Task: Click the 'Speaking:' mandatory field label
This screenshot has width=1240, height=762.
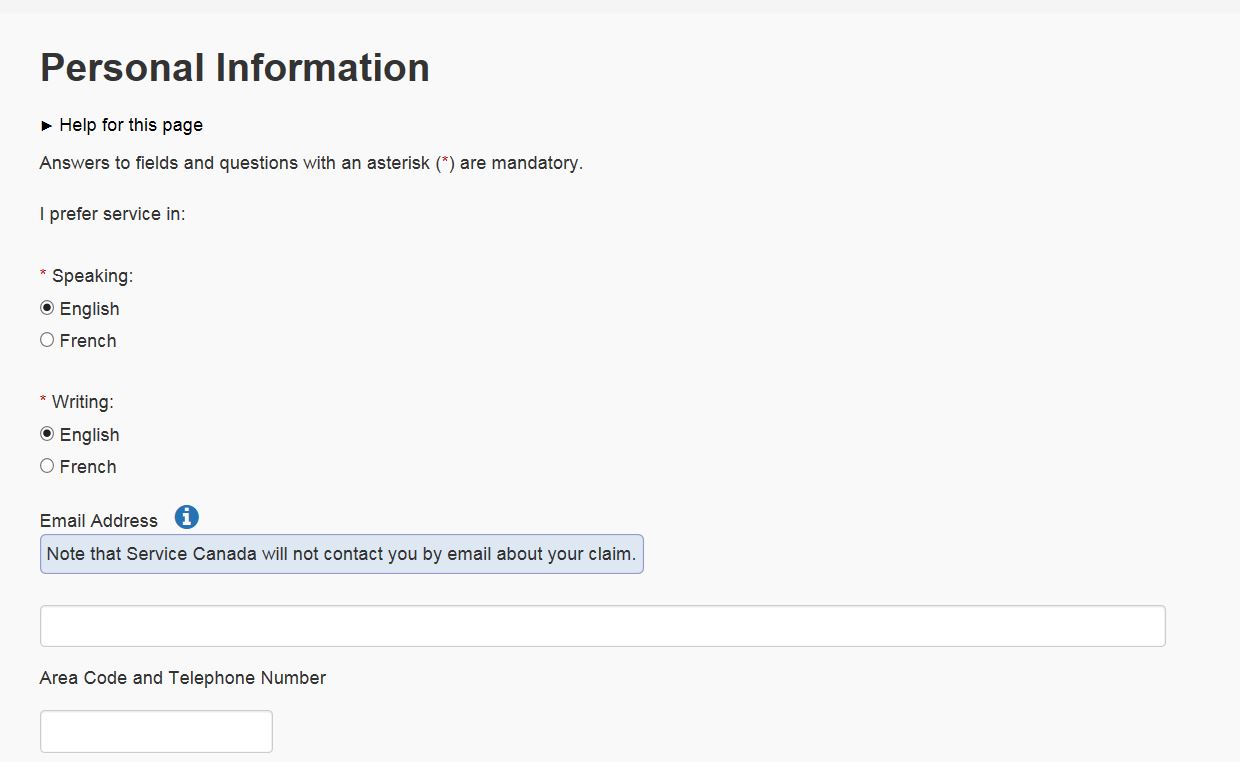Action: (92, 276)
